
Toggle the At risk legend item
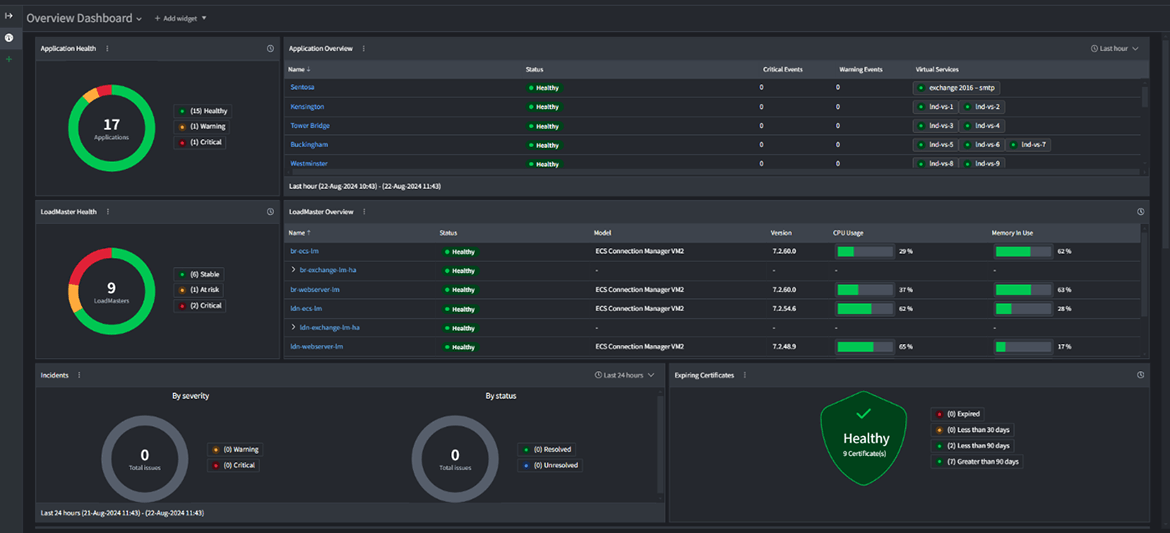[x=201, y=290]
